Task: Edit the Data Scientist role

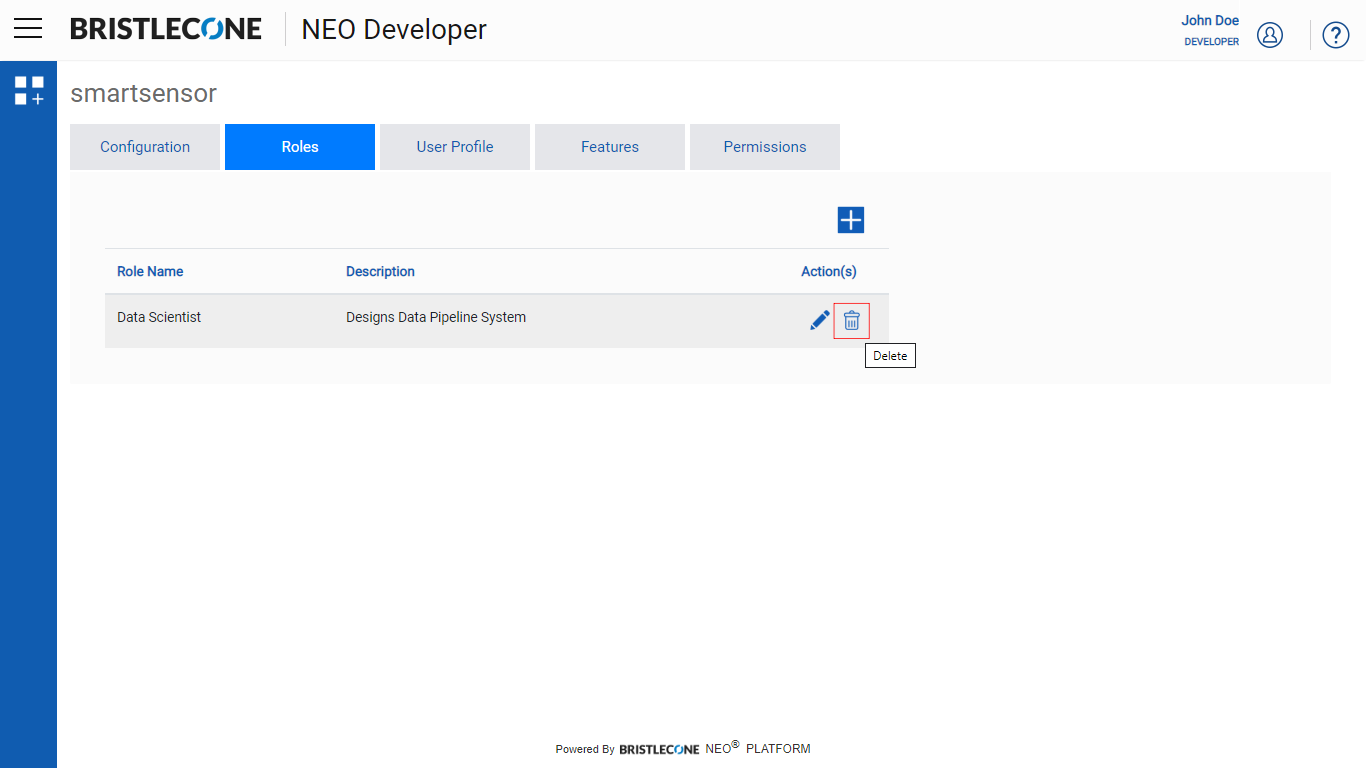Action: point(820,320)
